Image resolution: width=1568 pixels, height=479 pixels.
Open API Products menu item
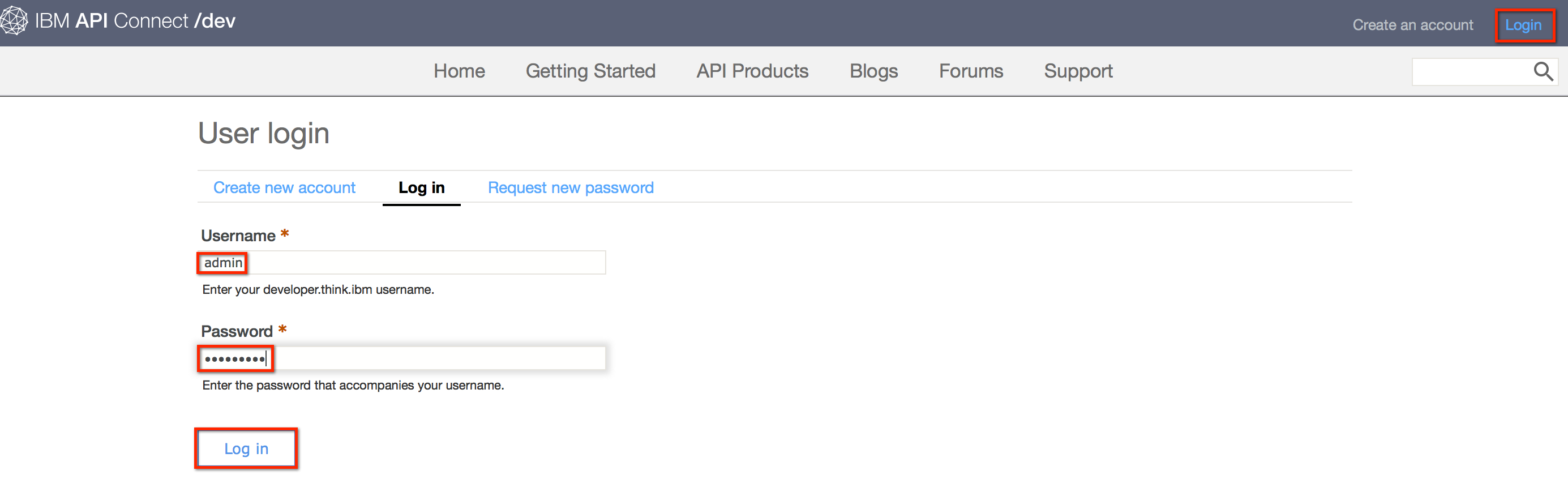[x=752, y=71]
